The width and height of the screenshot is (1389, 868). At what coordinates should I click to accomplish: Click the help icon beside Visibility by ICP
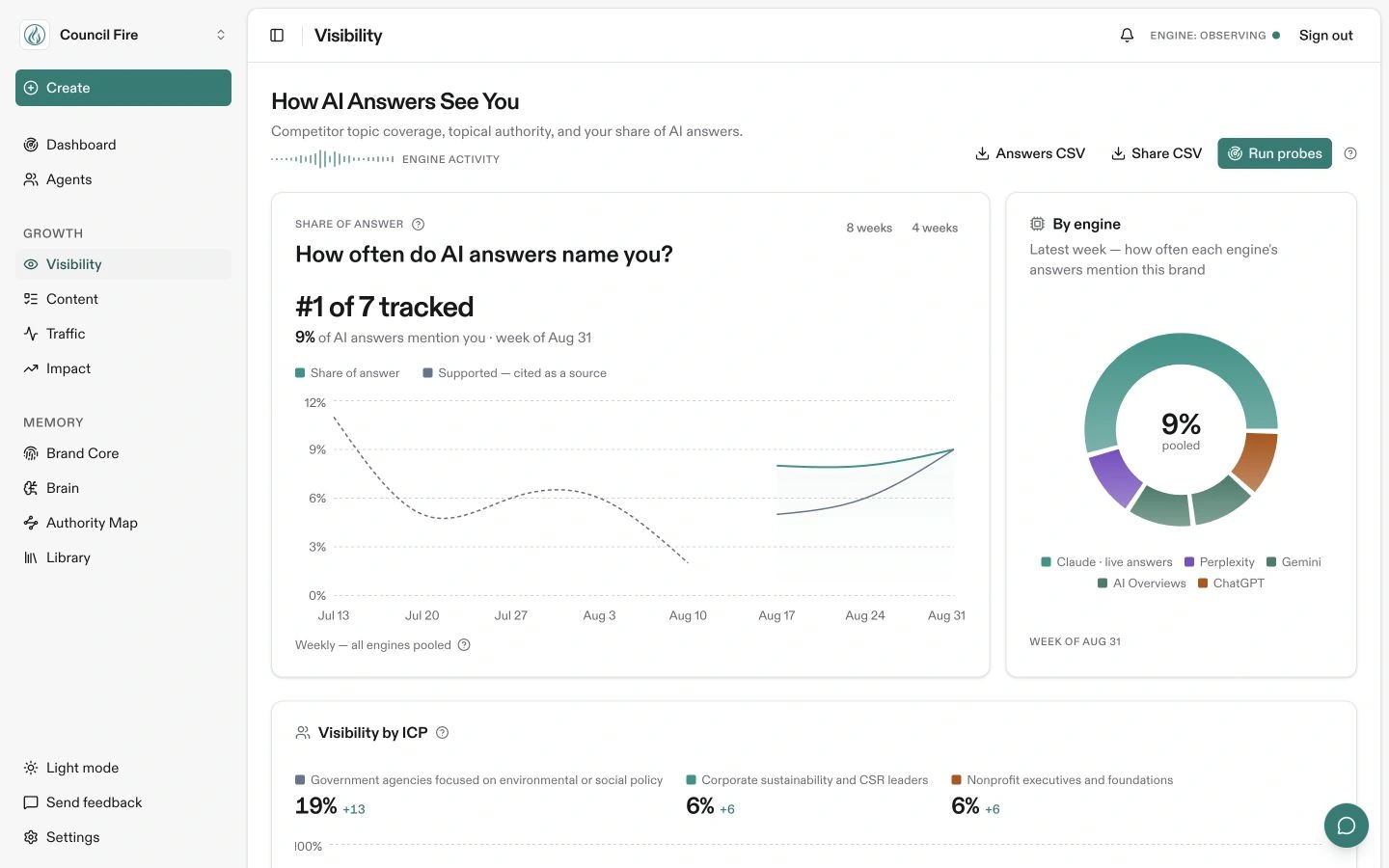tap(443, 733)
